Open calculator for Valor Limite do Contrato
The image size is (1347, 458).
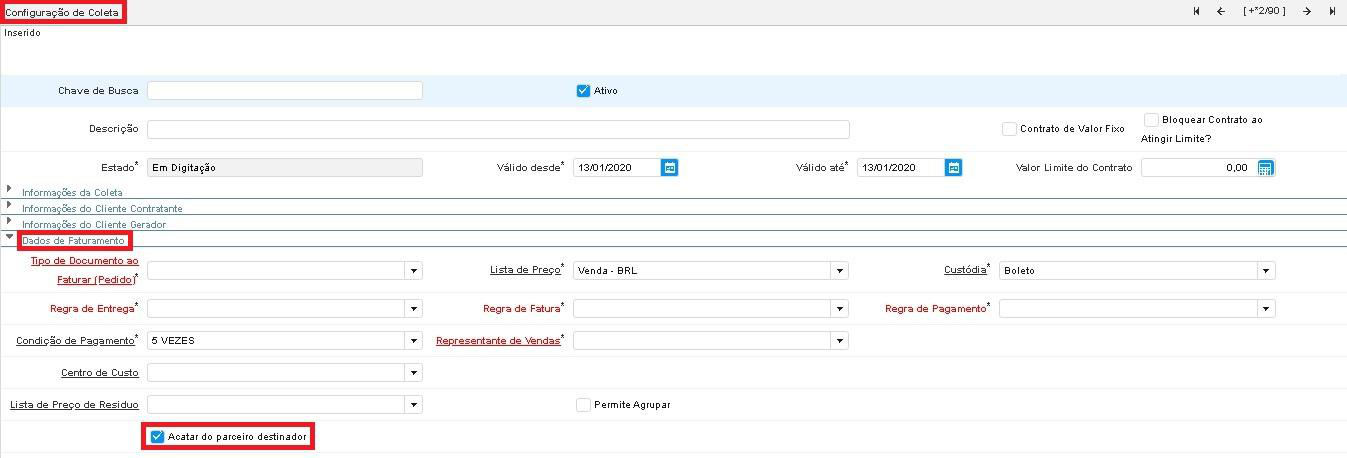pos(1265,168)
